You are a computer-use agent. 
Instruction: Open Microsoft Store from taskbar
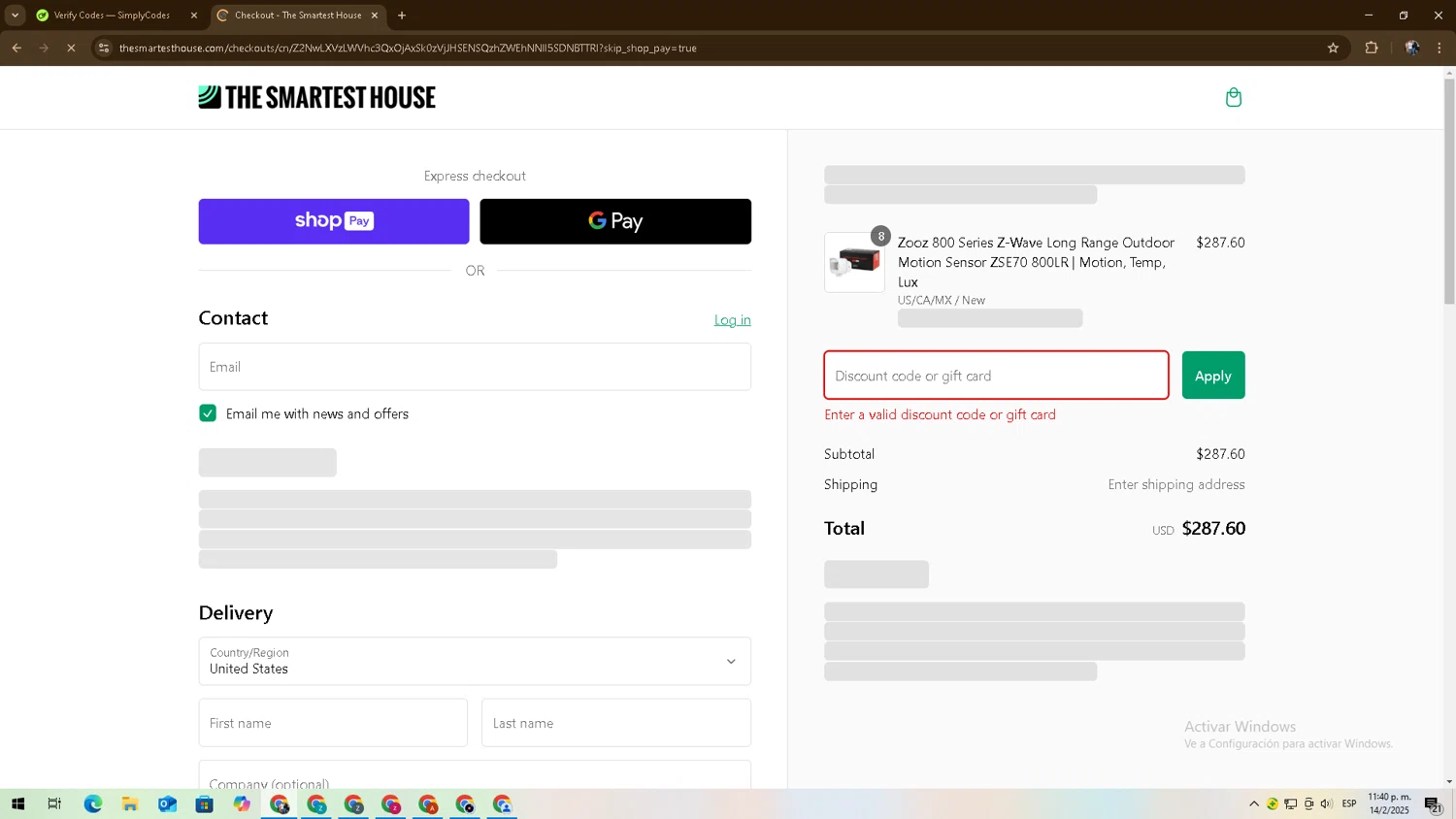point(204,803)
